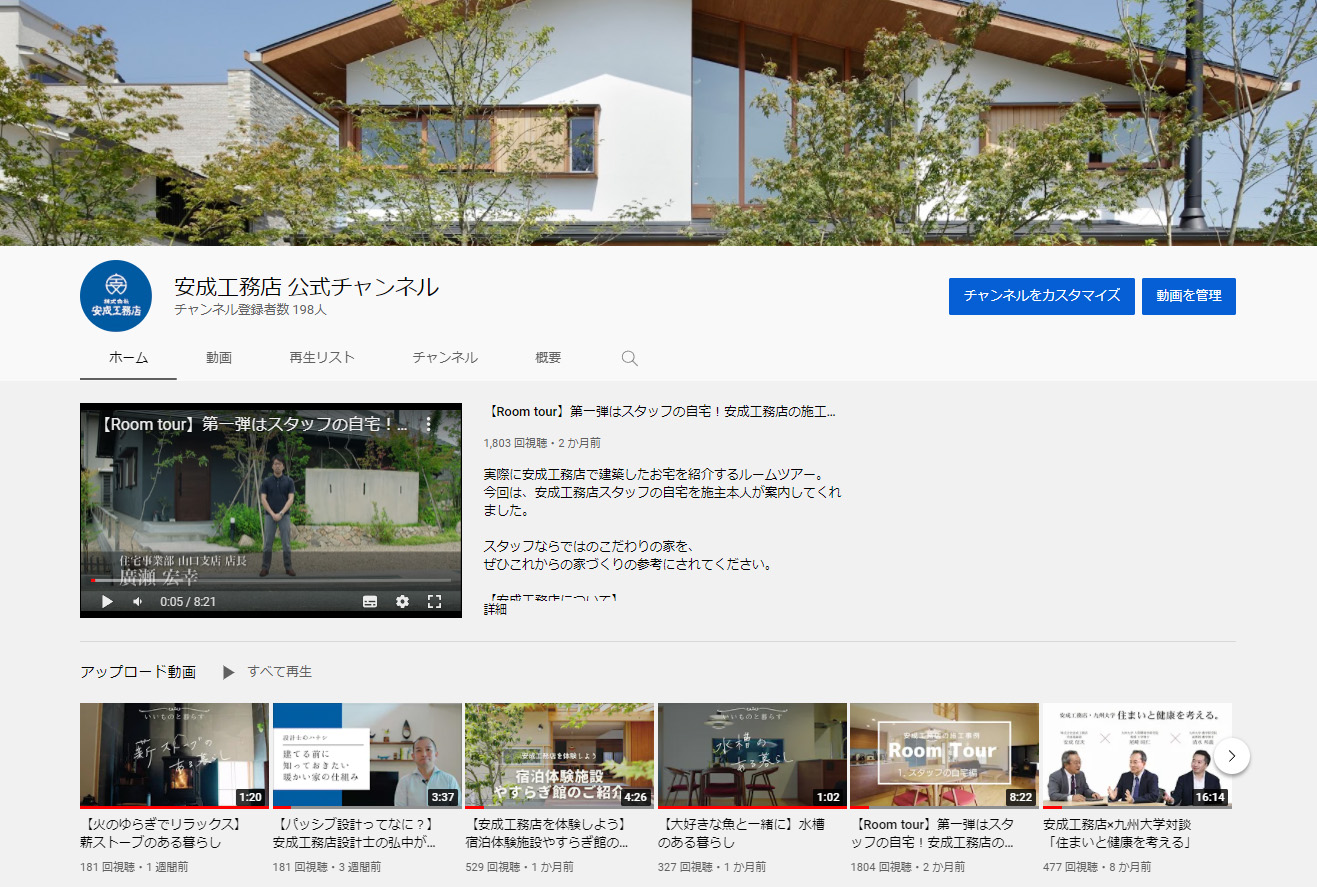Open the 薪ストーブのある暮らし video thumbnail

pyautogui.click(x=174, y=755)
